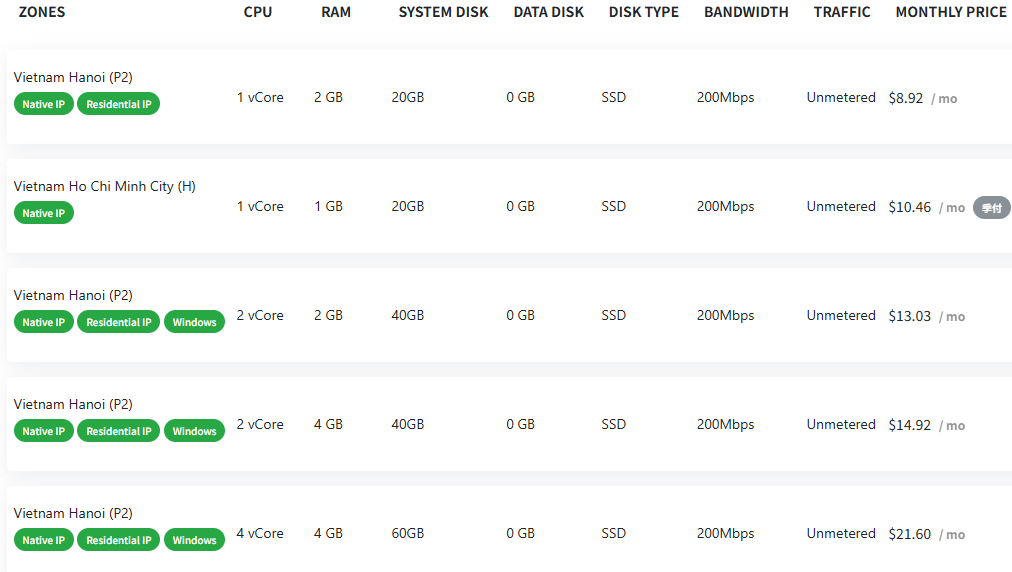
Task: Click Native IP badge on Ho Chi Minh plan
Action: pyautogui.click(x=44, y=213)
